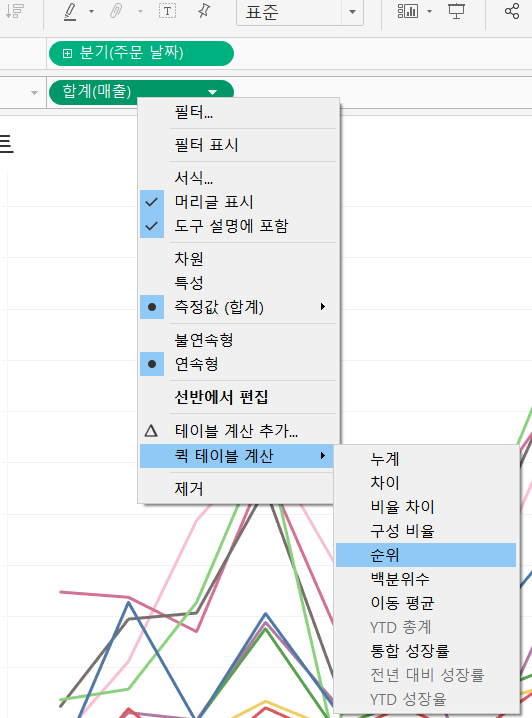Click the presentation mode monitor icon
The image size is (532, 718).
(456, 11)
